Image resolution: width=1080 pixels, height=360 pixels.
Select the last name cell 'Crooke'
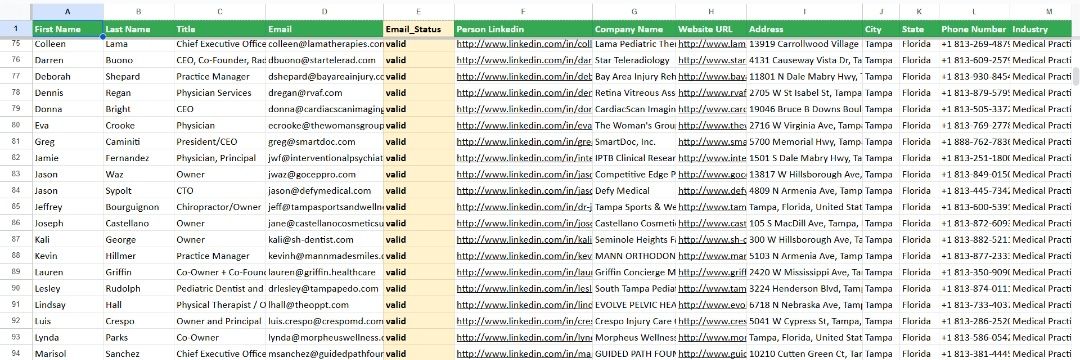138,125
